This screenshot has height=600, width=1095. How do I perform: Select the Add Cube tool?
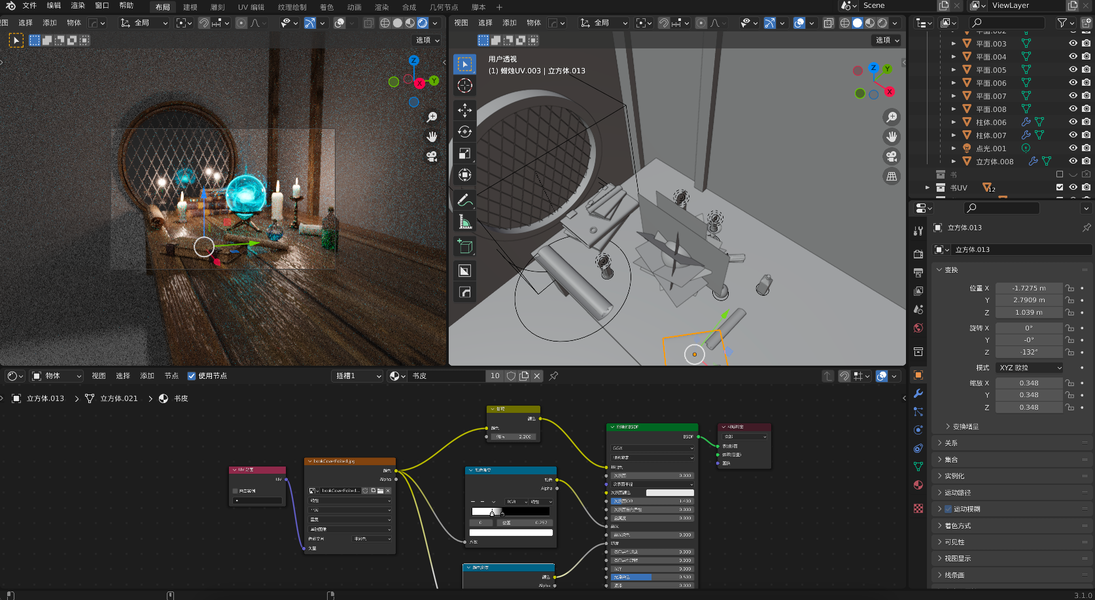(464, 247)
